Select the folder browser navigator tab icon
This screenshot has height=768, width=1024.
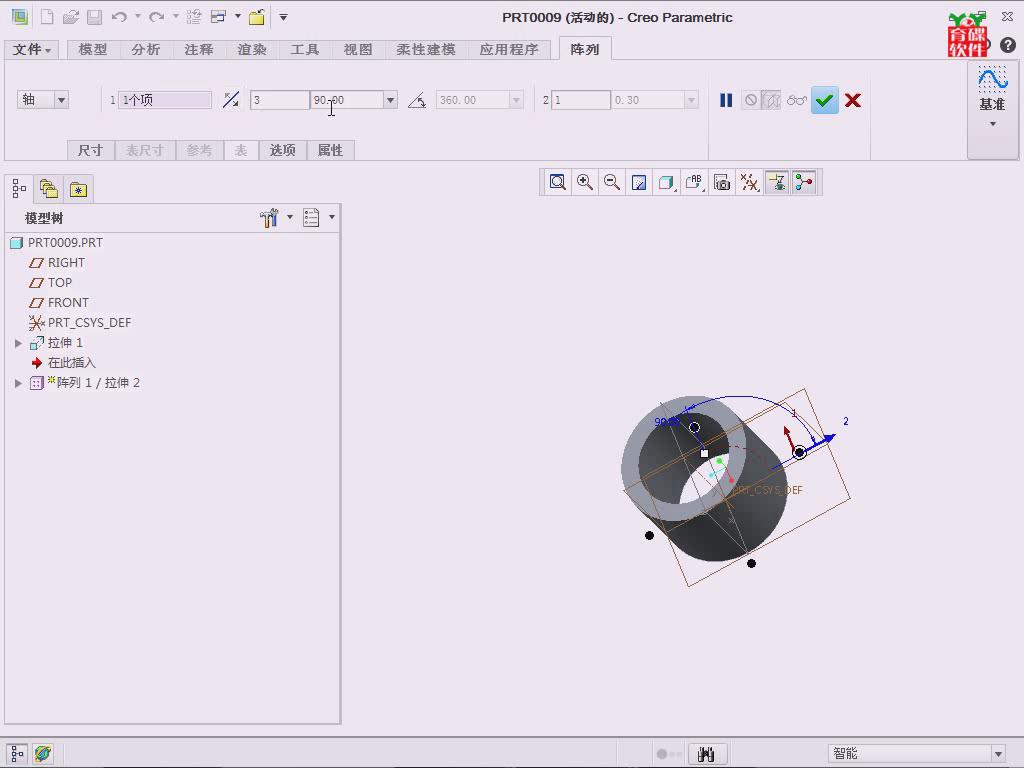click(x=49, y=189)
